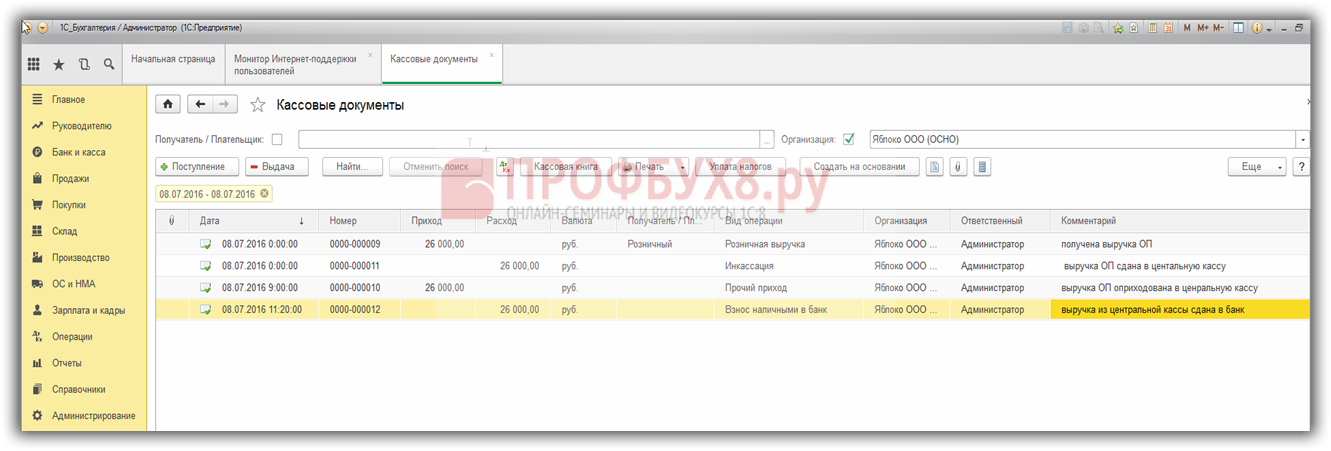Create a Поступление cash document
This screenshot has height=451, width=1331.
198,167
